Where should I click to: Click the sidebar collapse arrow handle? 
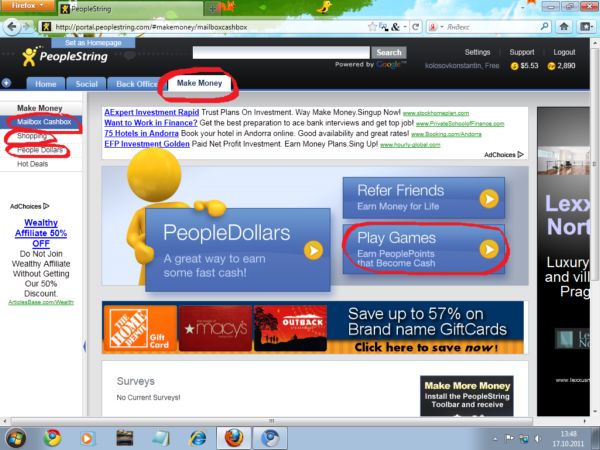point(85,346)
